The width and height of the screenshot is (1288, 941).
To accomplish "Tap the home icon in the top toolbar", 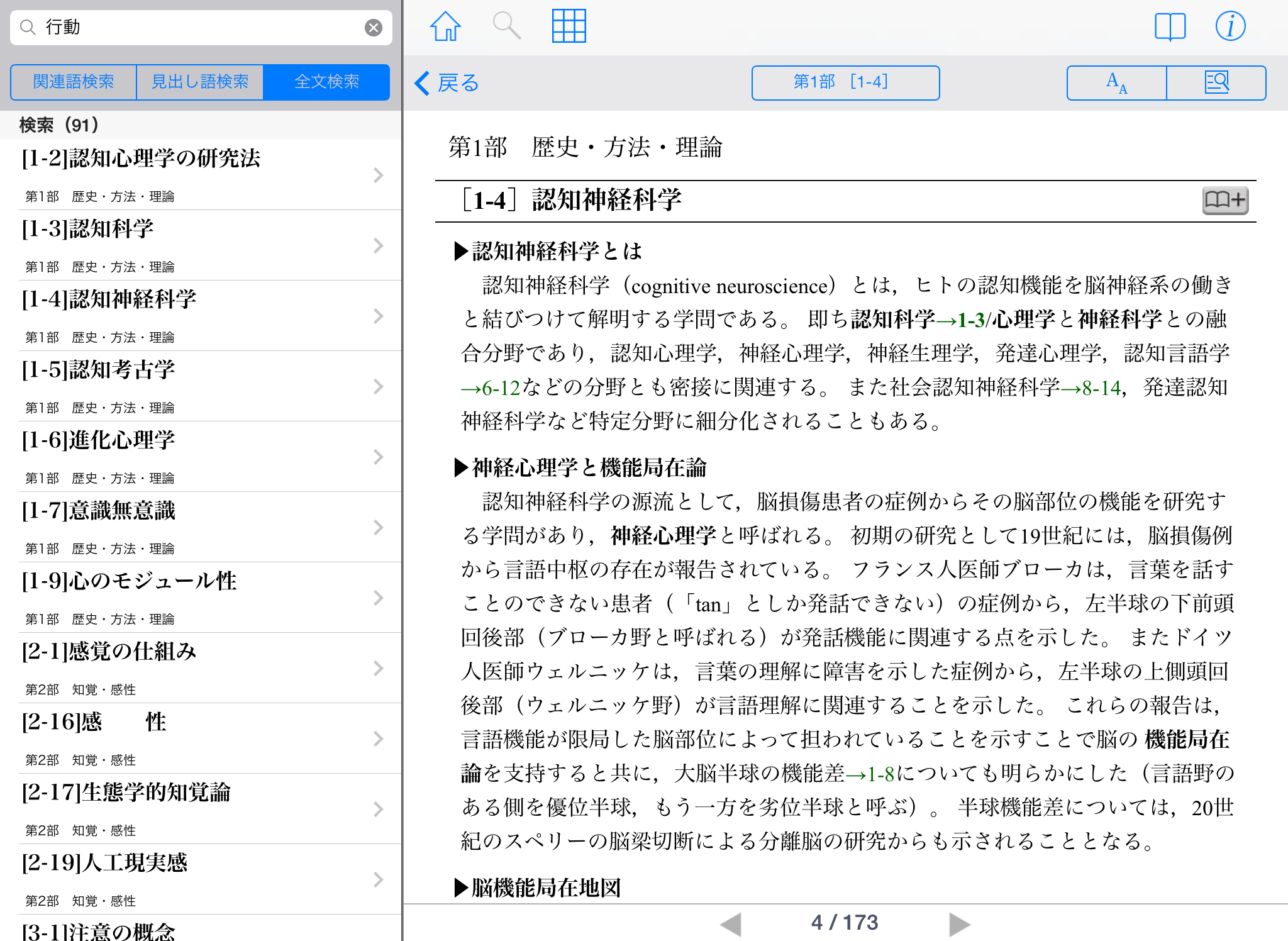I will (445, 26).
